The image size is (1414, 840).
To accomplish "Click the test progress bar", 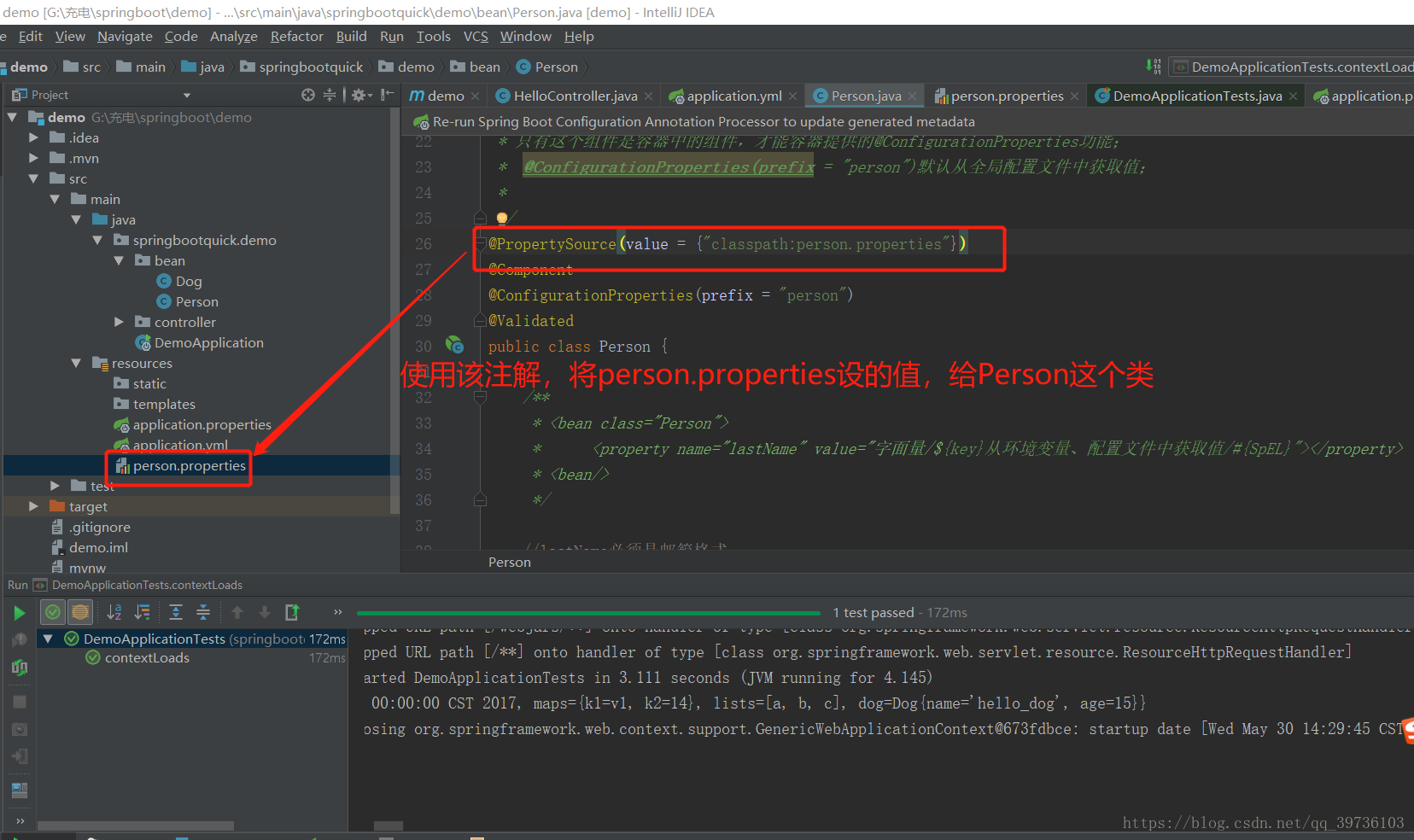I will pyautogui.click(x=588, y=613).
